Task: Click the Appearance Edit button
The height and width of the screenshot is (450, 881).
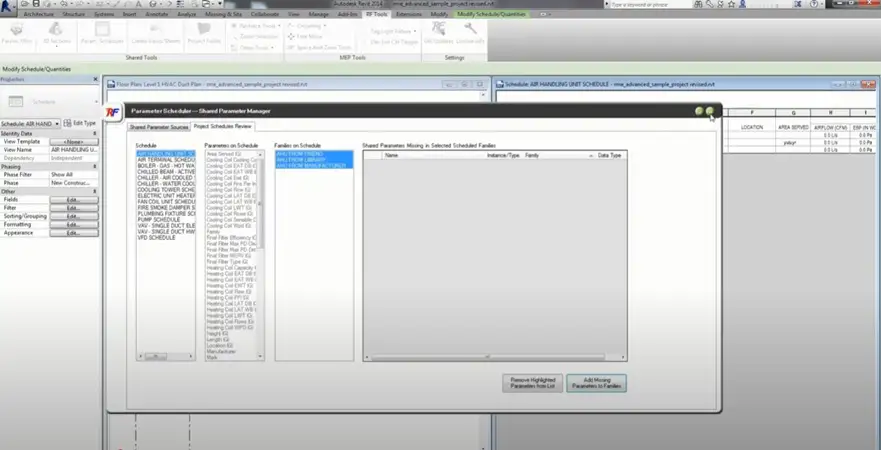Action: pyautogui.click(x=74, y=233)
